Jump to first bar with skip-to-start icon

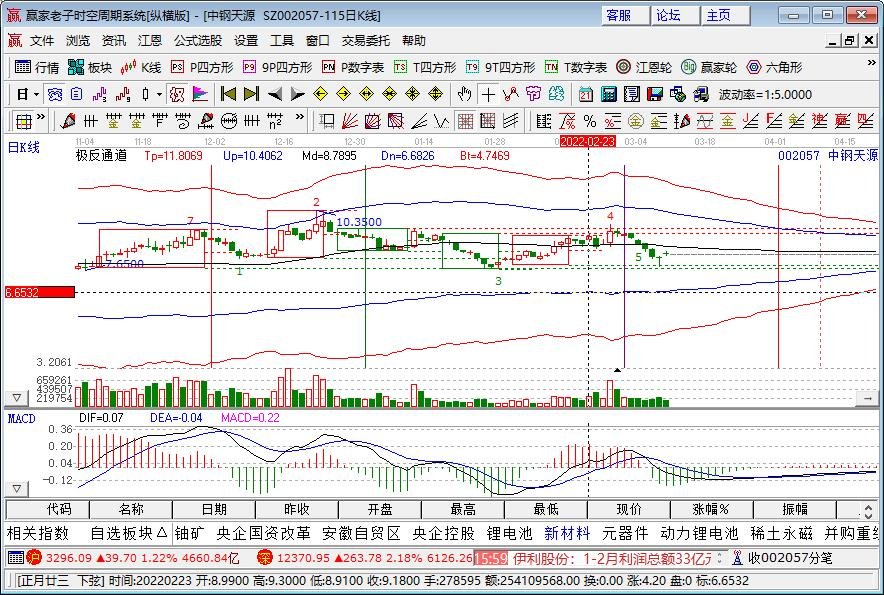(x=228, y=94)
